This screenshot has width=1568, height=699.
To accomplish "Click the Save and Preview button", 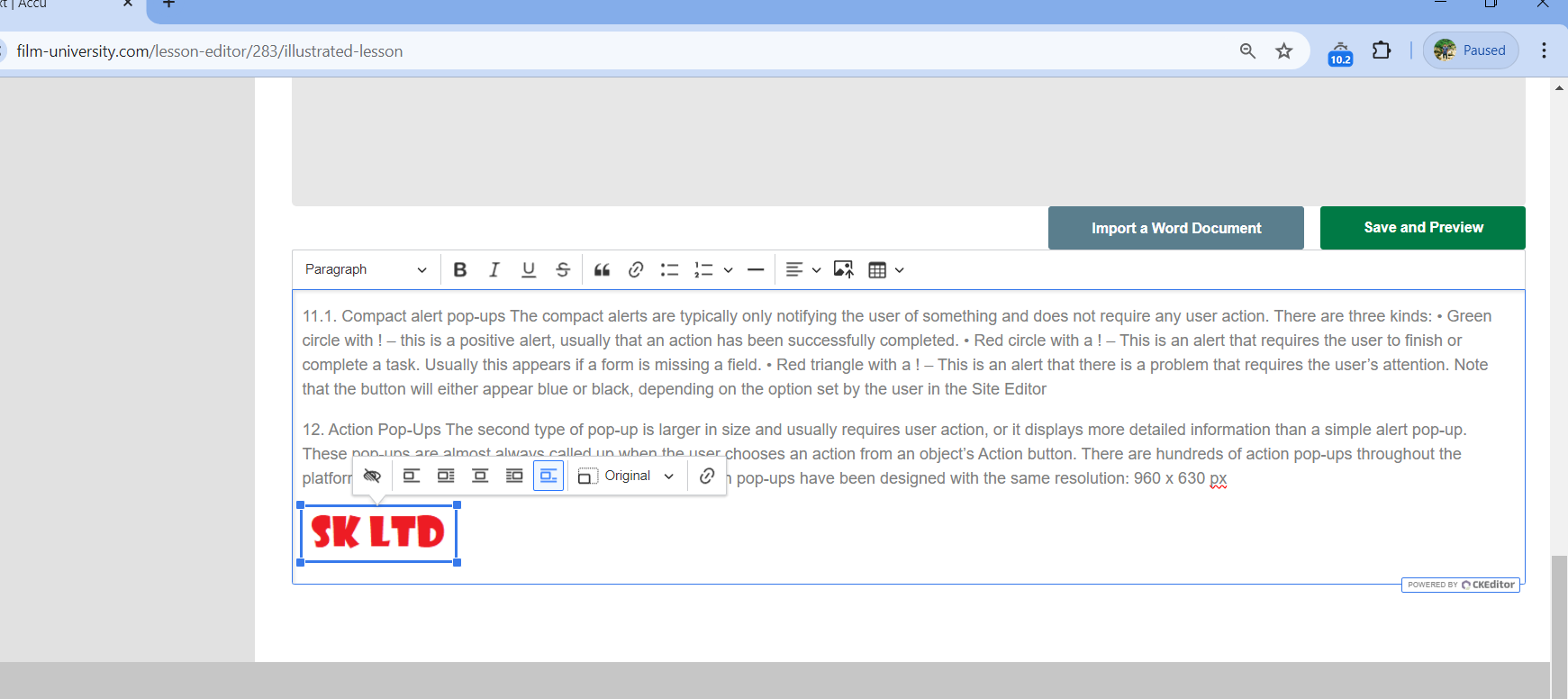I will click(1422, 228).
